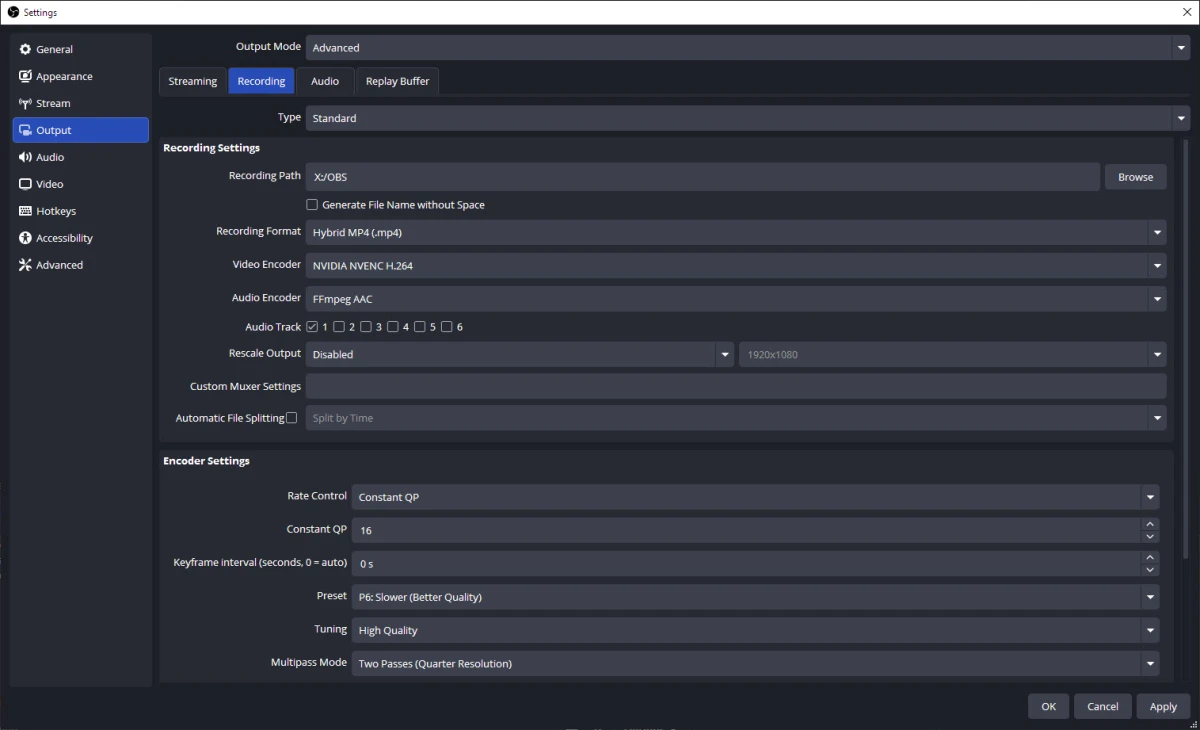Open the Preset dropdown
1200x730 pixels.
[755, 597]
